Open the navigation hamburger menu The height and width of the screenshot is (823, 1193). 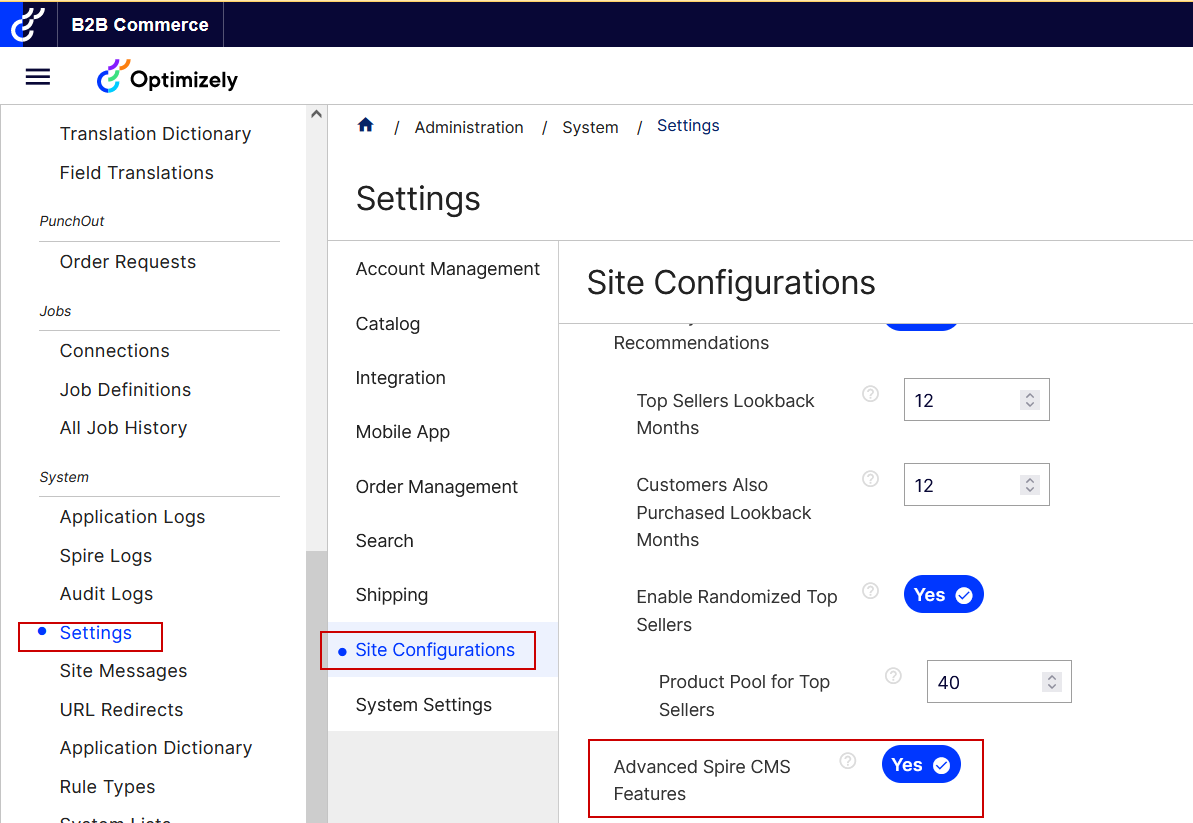(37, 75)
